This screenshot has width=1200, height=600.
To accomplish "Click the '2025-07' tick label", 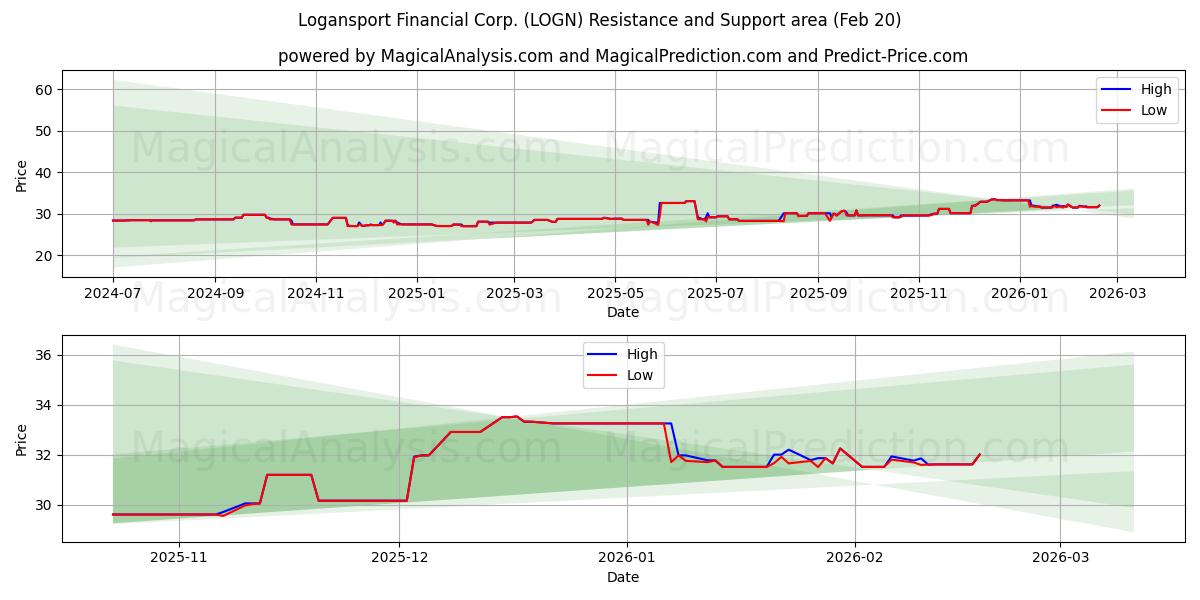I will click(x=716, y=293).
